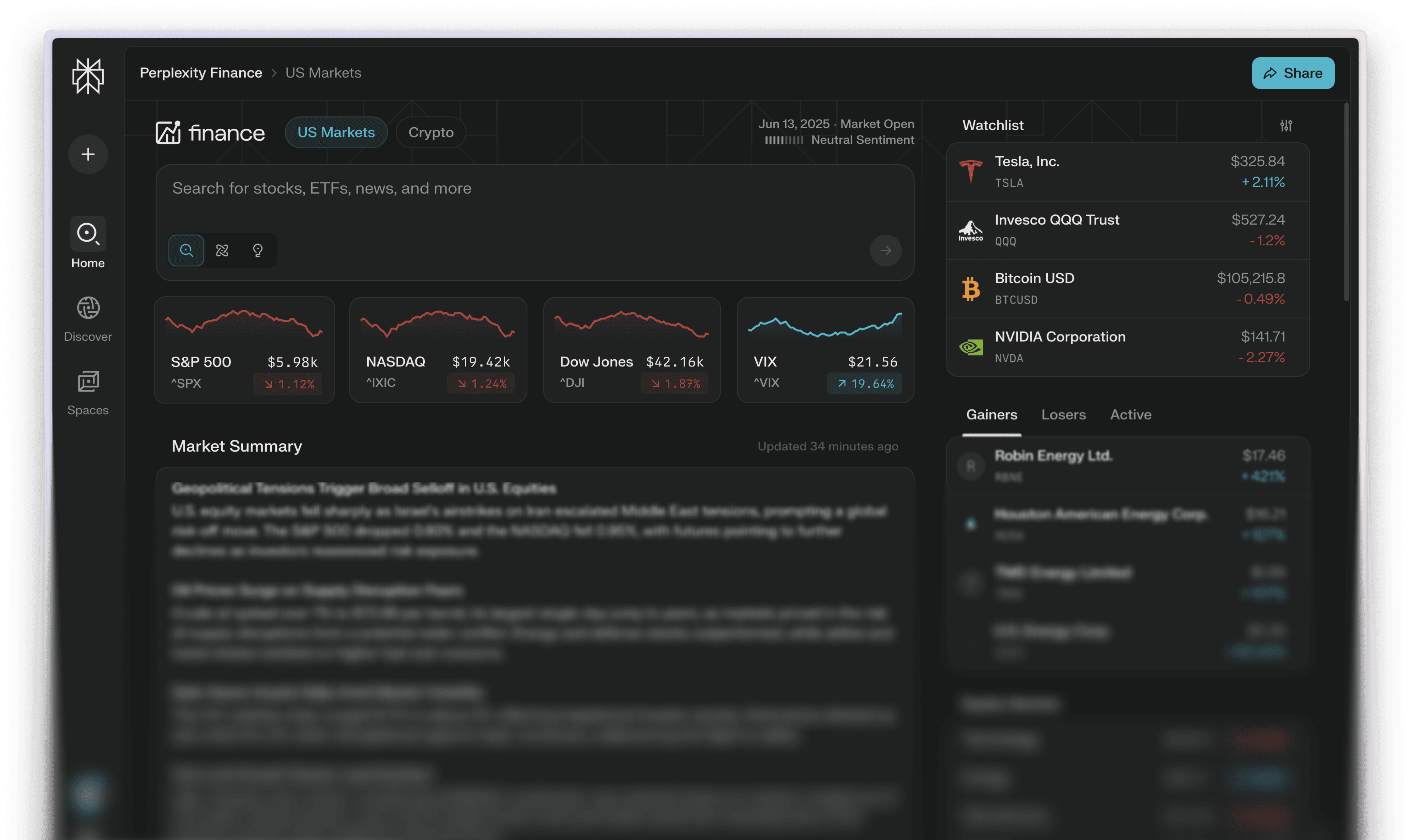Open the Discover globe icon

[x=88, y=308]
